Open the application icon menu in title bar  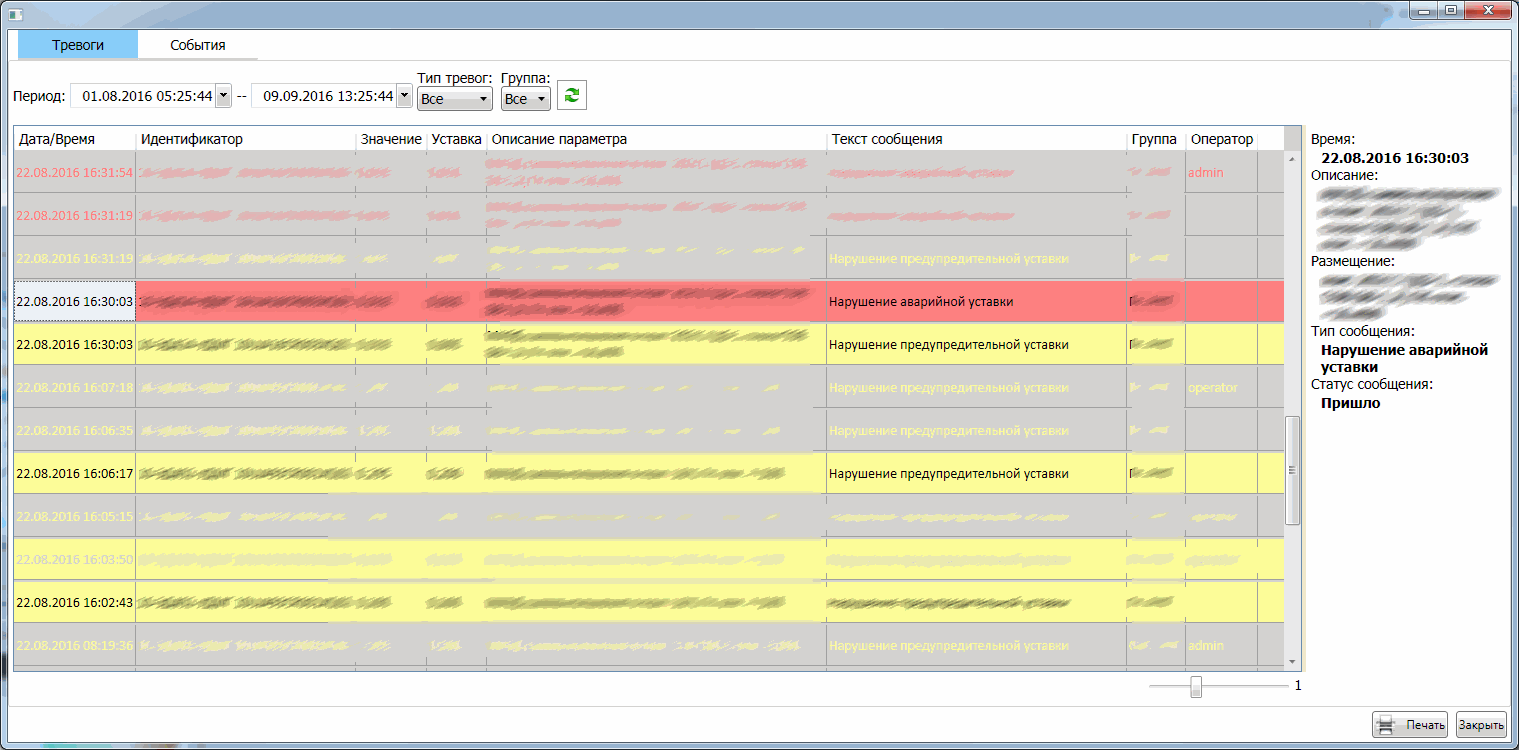(x=15, y=10)
